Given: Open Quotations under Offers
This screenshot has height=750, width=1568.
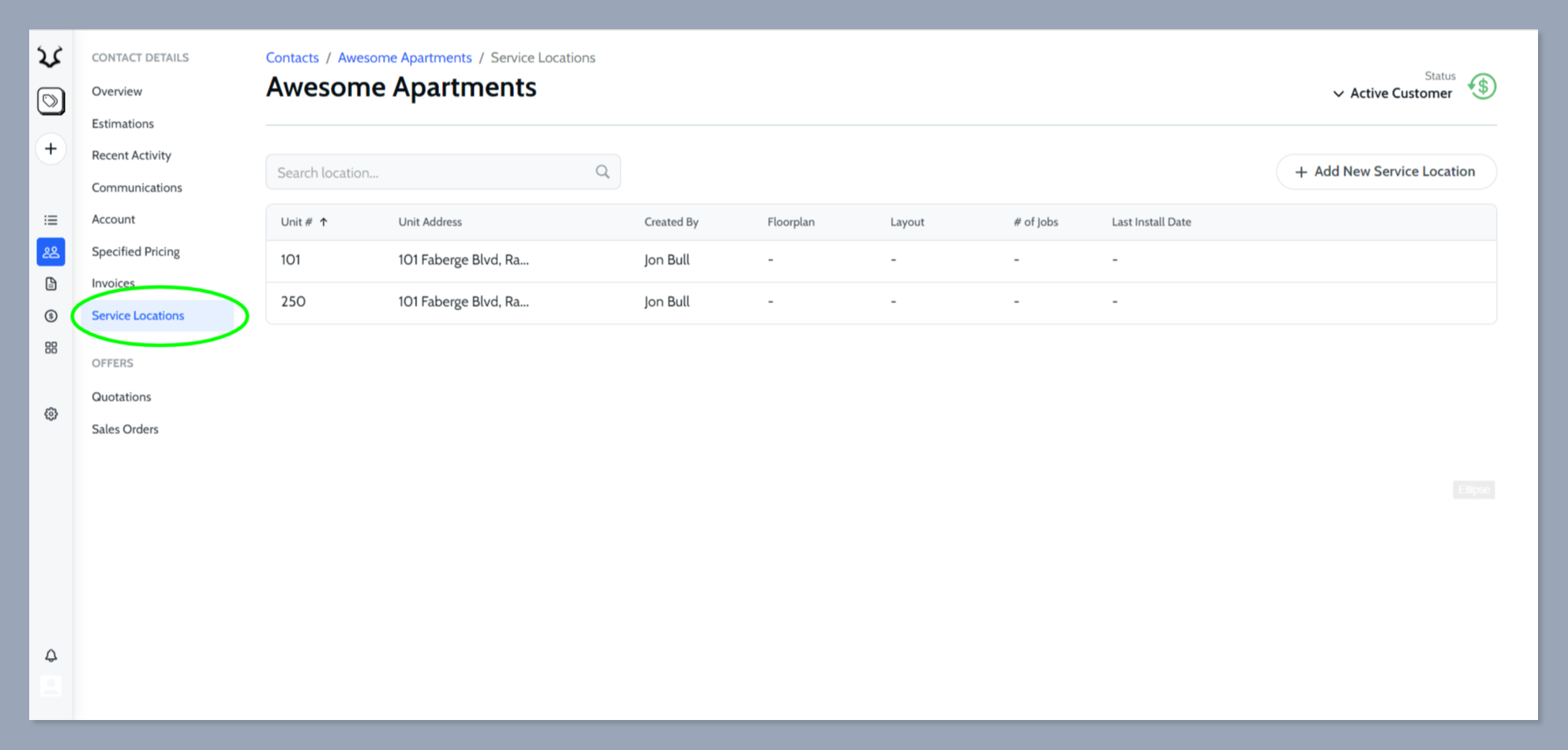Looking at the screenshot, I should [121, 397].
